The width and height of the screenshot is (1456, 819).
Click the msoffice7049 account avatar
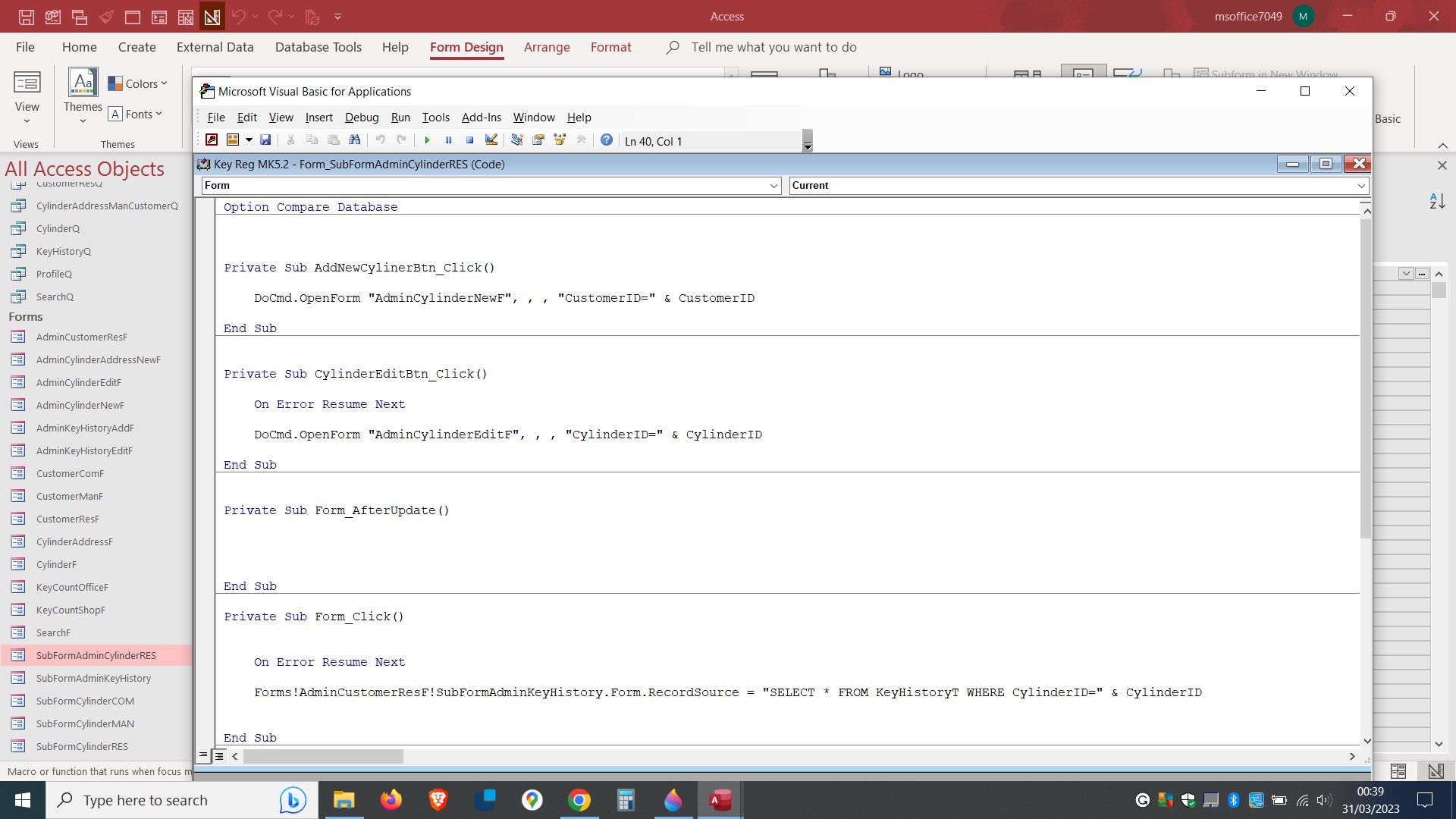(x=1304, y=16)
